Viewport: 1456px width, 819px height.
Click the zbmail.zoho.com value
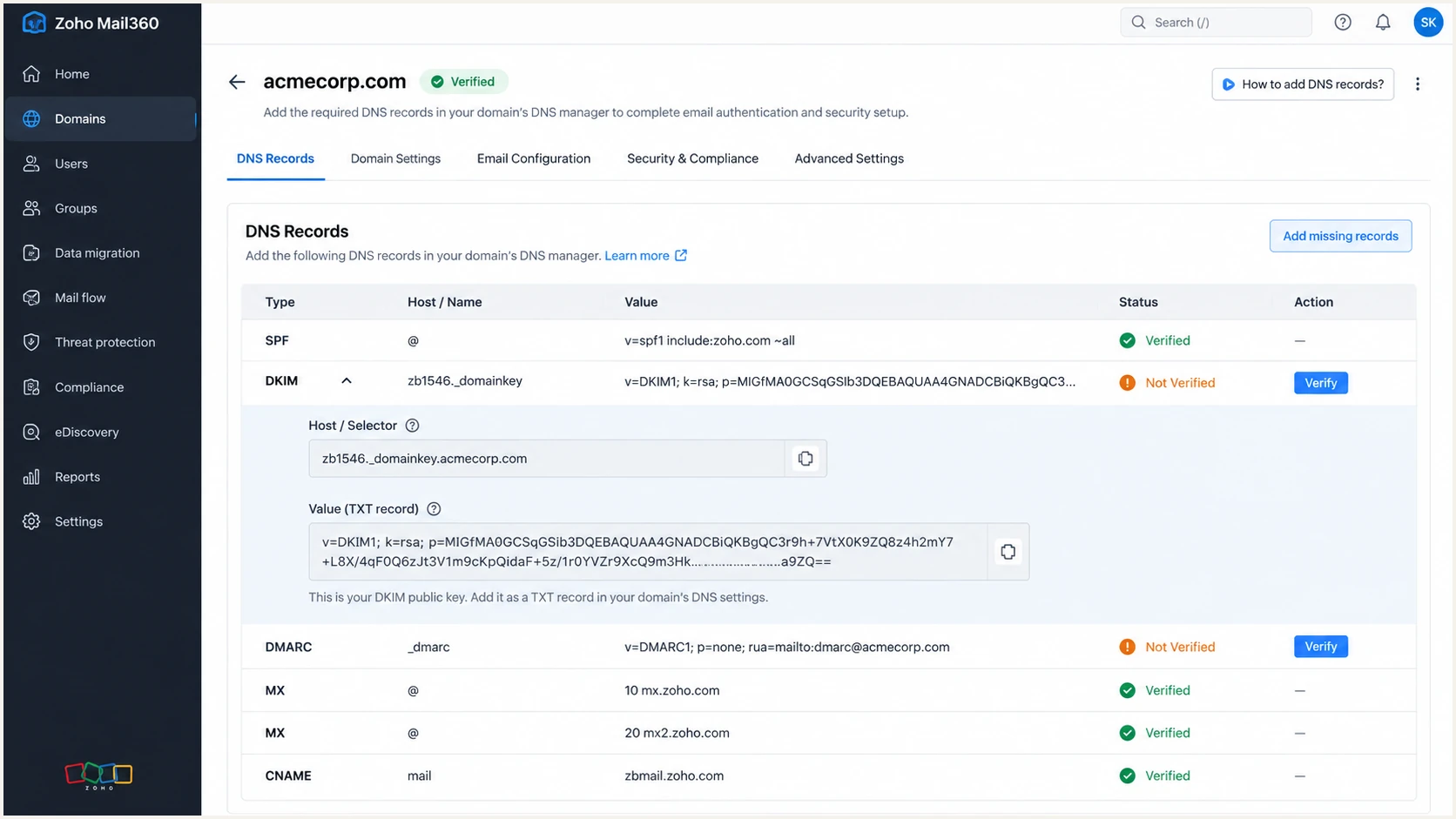[674, 775]
